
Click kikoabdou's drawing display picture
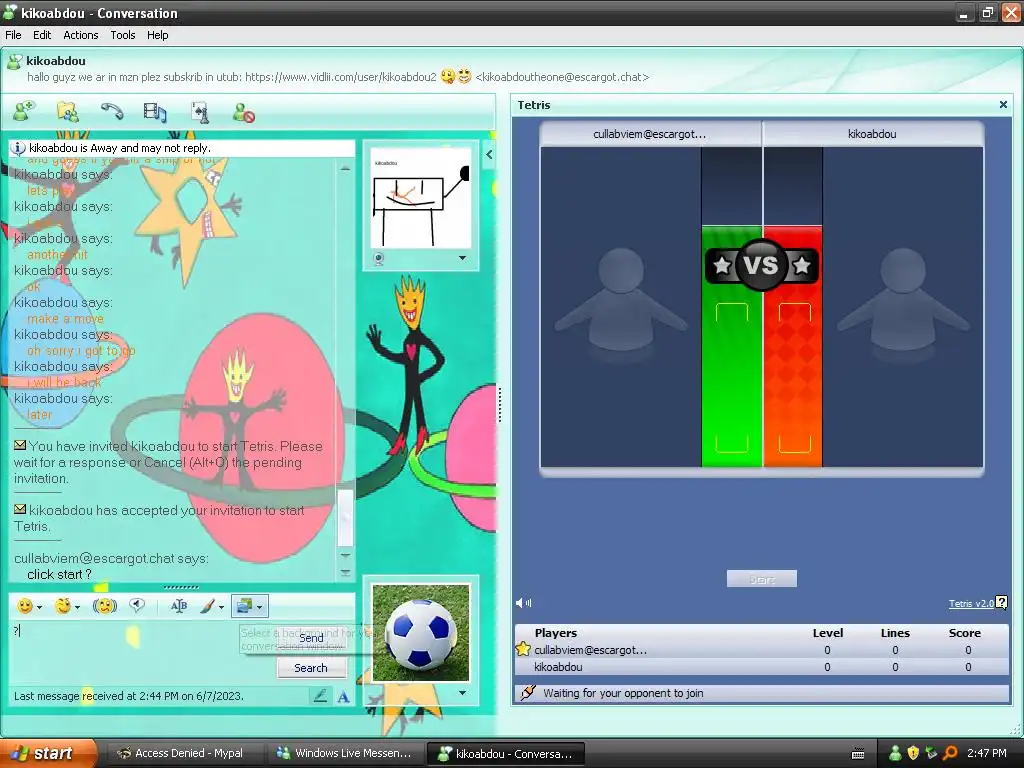pyautogui.click(x=421, y=198)
